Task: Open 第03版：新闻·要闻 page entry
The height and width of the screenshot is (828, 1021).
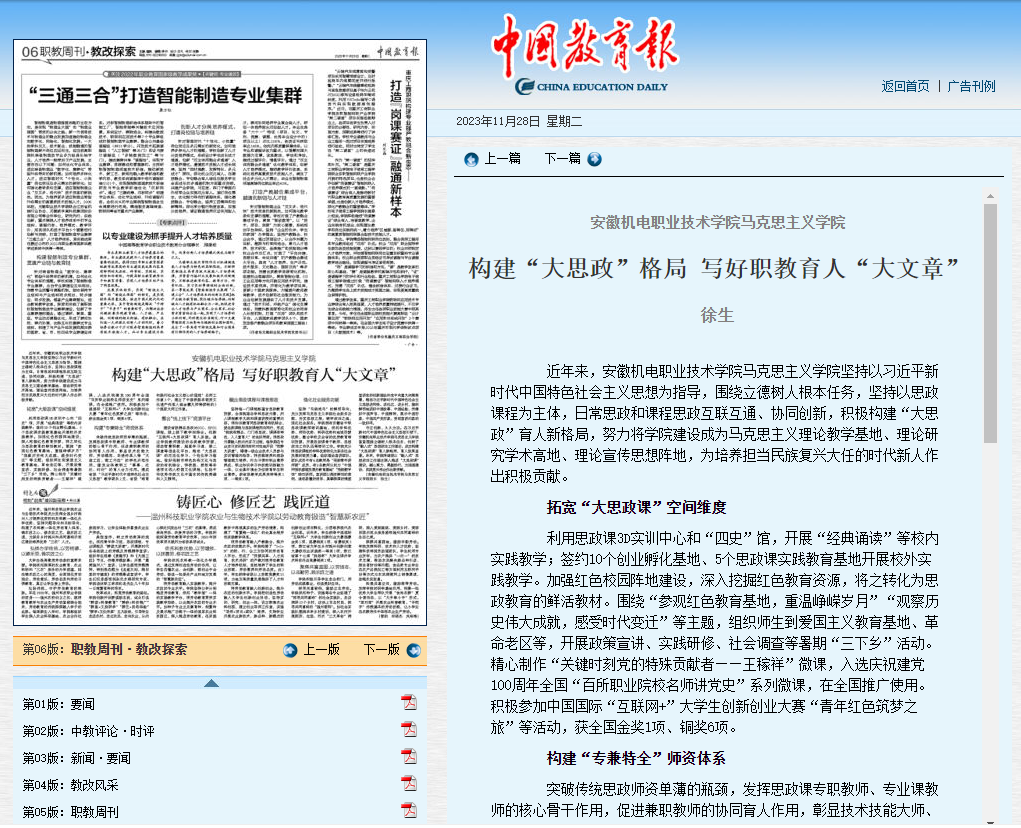Action: tap(77, 758)
